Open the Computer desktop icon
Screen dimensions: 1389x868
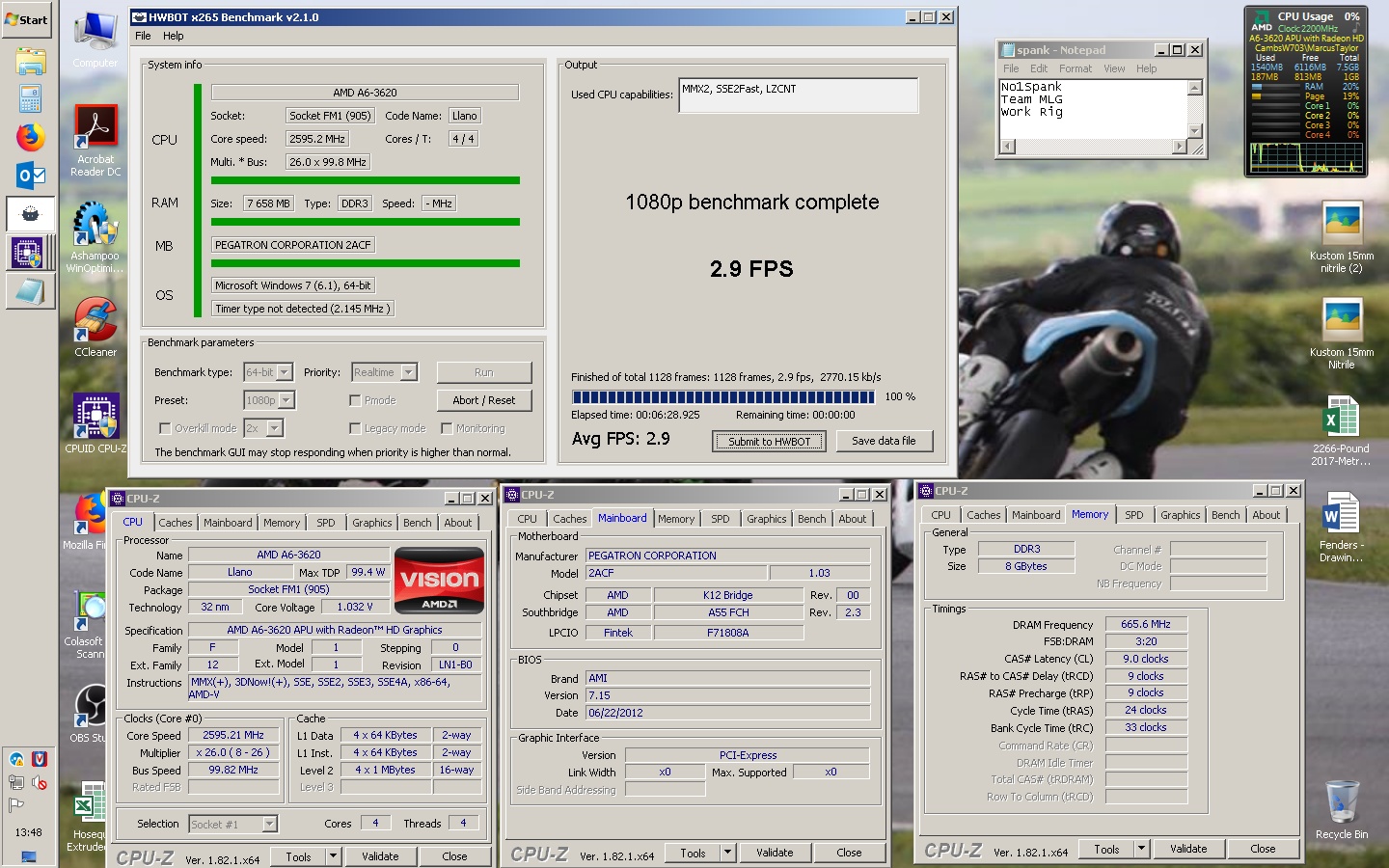pos(95,41)
